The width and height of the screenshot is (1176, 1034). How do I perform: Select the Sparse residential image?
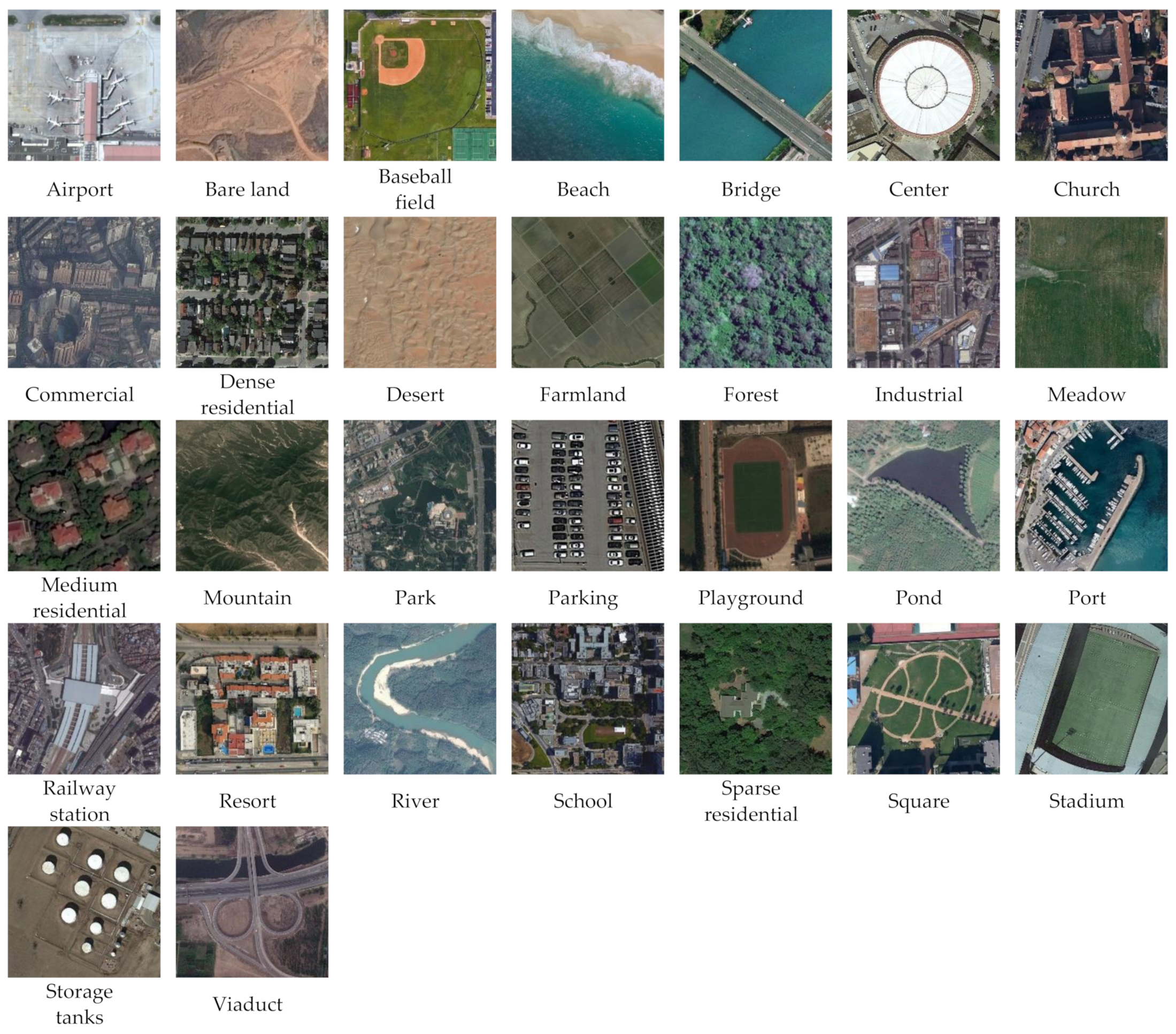tap(756, 699)
